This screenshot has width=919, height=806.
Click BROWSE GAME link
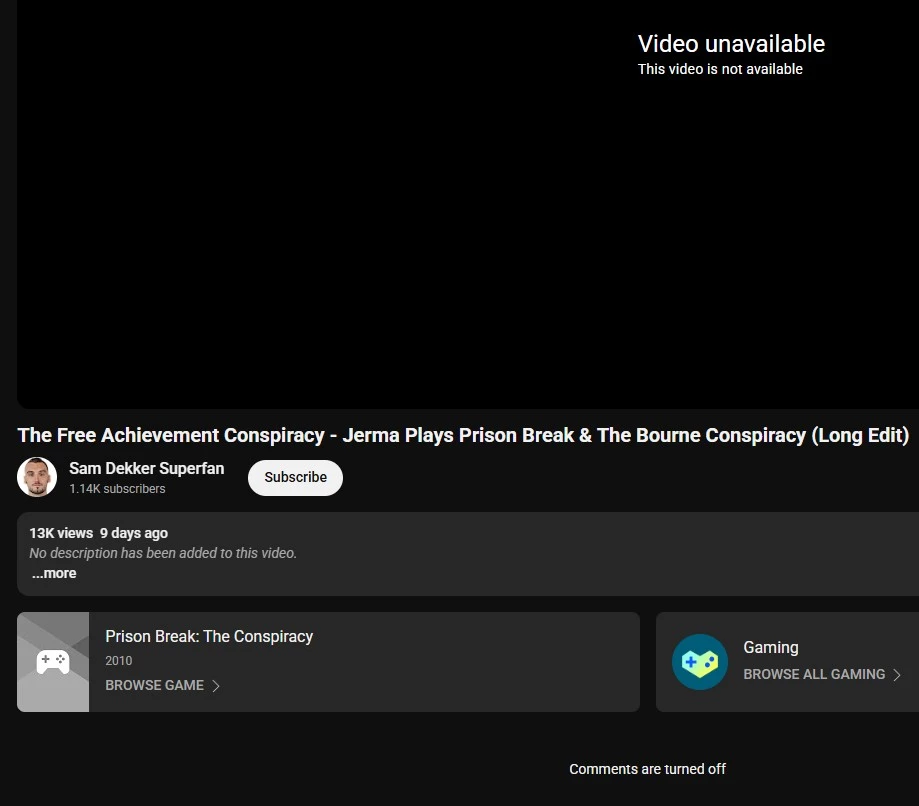click(155, 685)
